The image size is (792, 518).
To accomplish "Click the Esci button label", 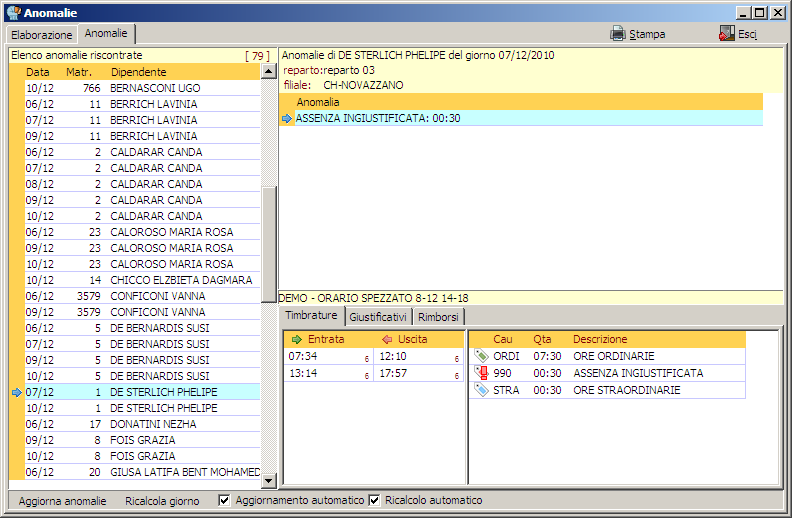I will point(748,34).
